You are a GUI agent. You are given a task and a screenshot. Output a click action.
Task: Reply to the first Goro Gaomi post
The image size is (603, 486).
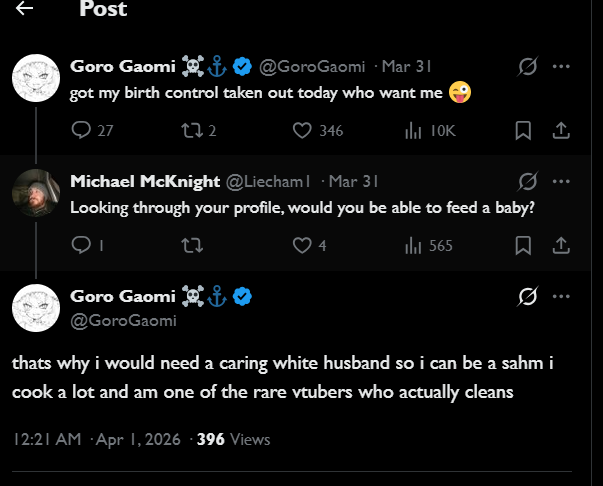(82, 131)
